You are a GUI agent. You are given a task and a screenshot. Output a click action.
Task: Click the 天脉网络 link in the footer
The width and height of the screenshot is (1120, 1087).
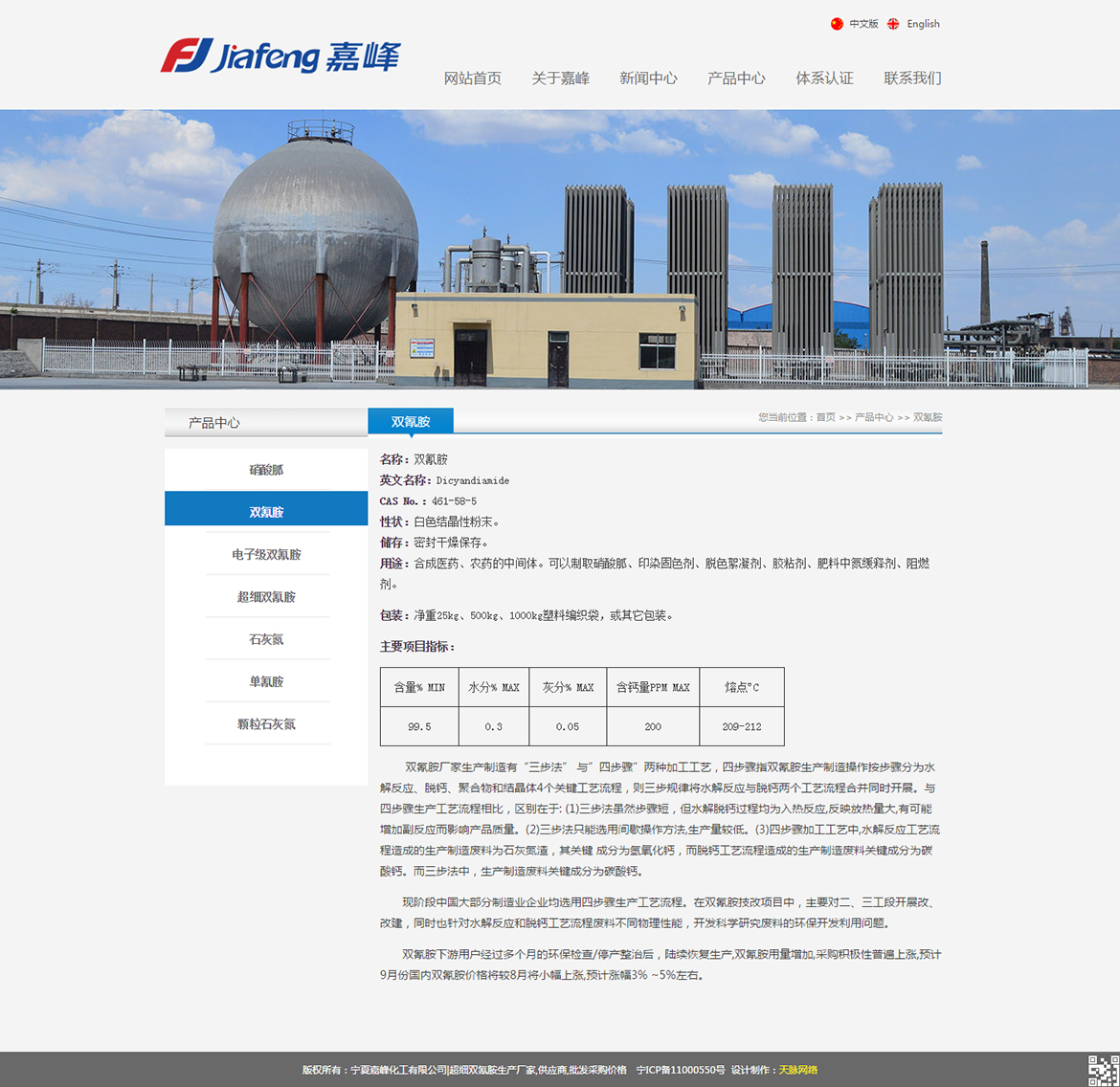click(797, 1070)
